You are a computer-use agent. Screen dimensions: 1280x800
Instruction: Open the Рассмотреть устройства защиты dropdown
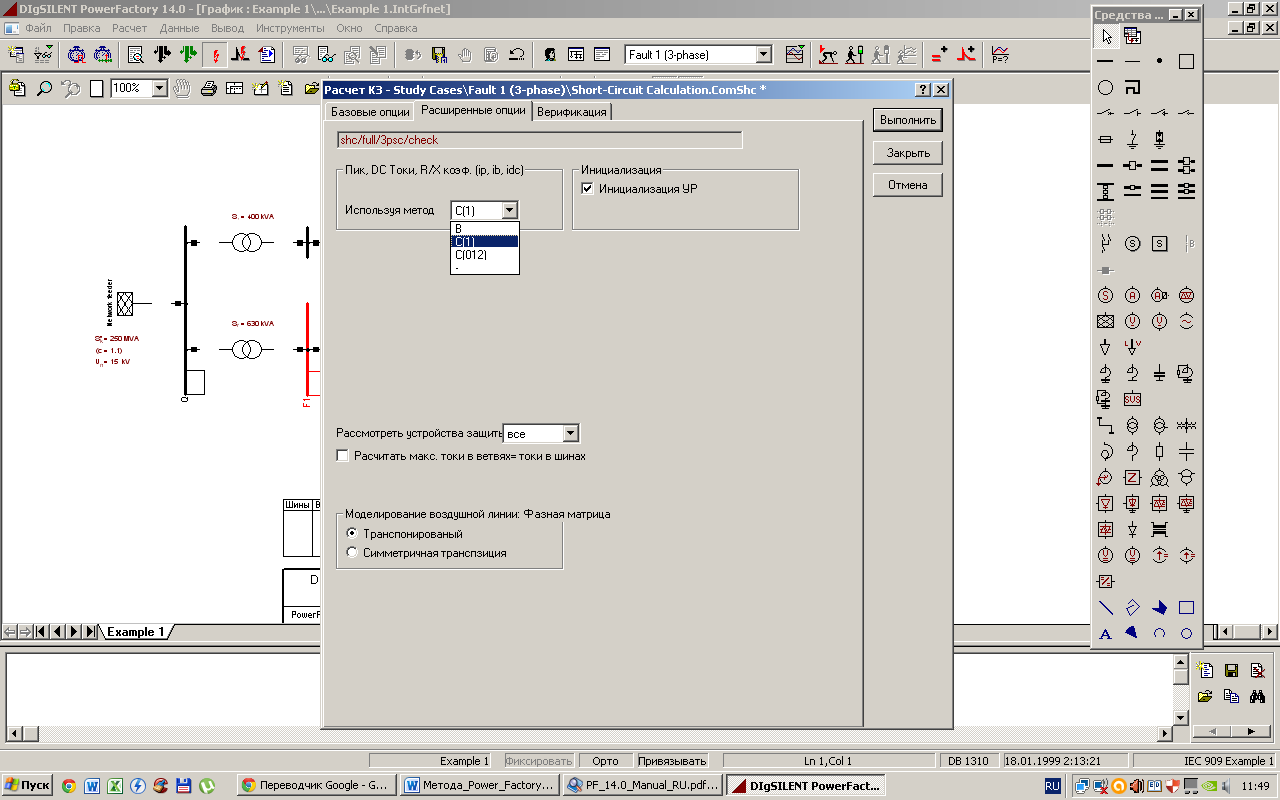pos(570,433)
